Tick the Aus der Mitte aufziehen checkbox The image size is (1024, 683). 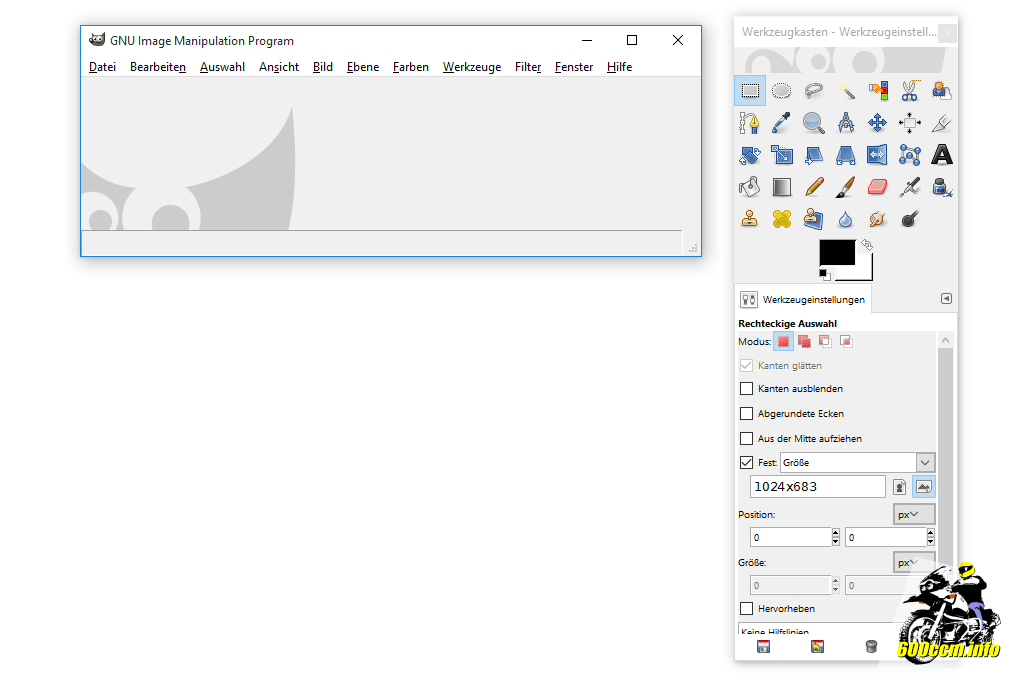pyautogui.click(x=746, y=438)
